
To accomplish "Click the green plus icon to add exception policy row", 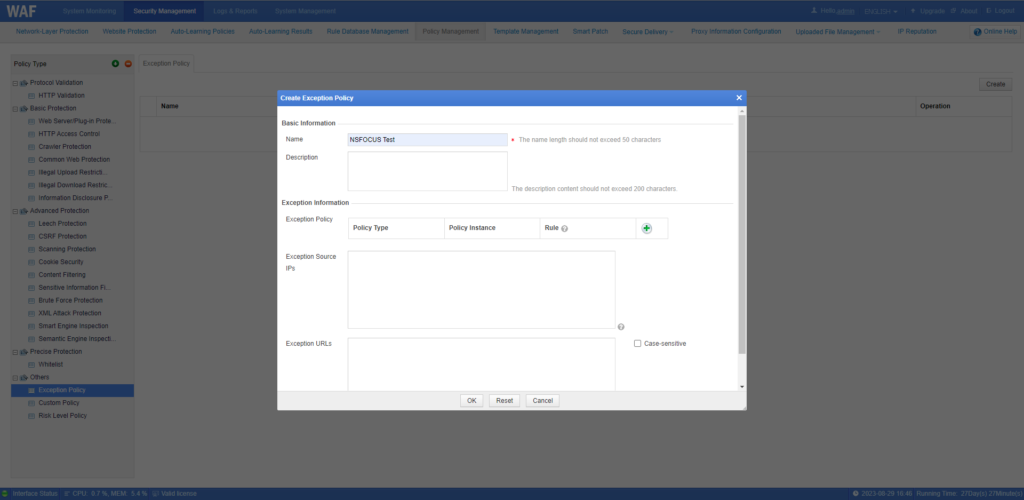I will [x=647, y=228].
